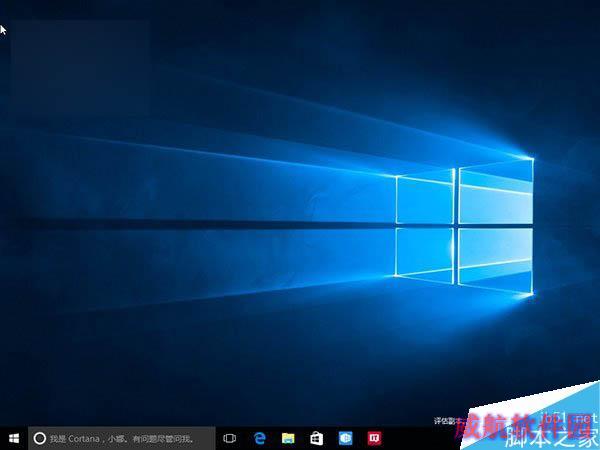The height and width of the screenshot is (450, 600).
Task: Launch Microsoft Edge from the taskbar
Action: pyautogui.click(x=259, y=438)
